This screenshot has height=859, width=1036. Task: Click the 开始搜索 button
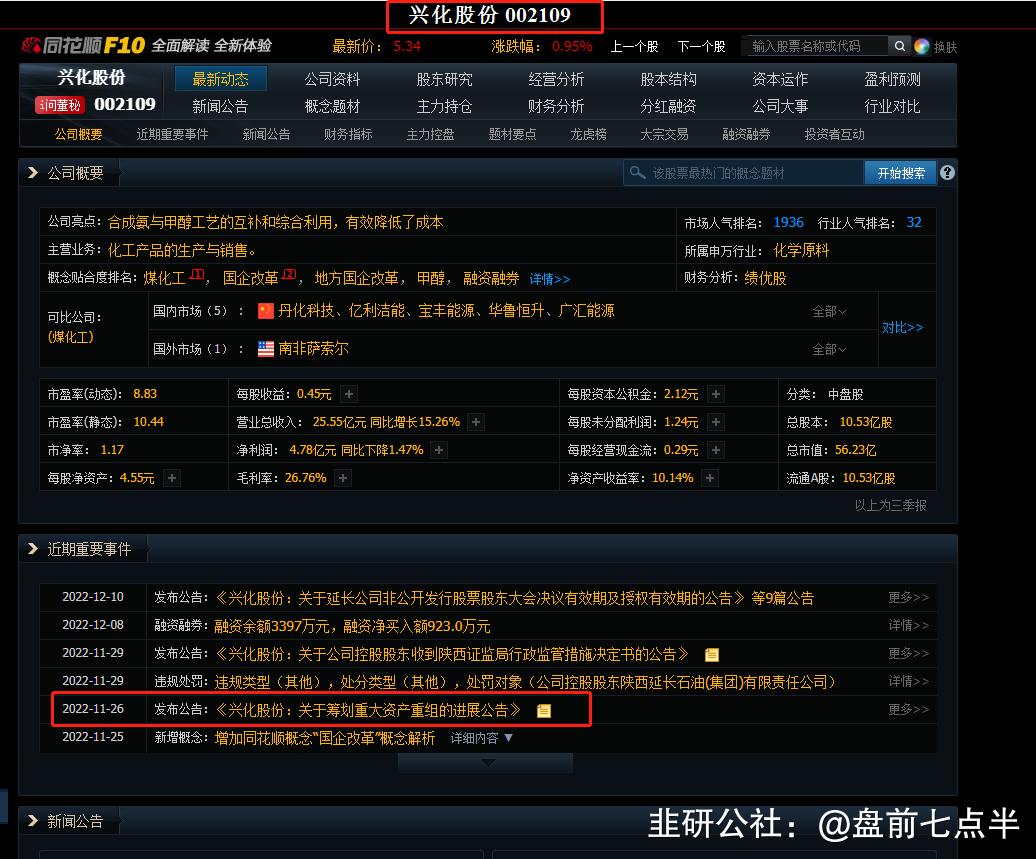point(900,172)
